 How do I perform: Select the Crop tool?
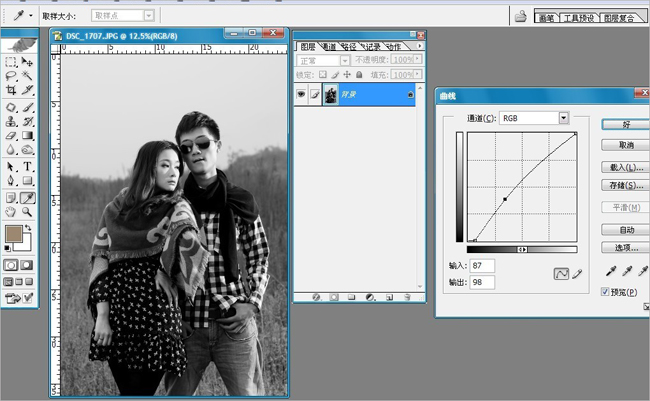11,90
